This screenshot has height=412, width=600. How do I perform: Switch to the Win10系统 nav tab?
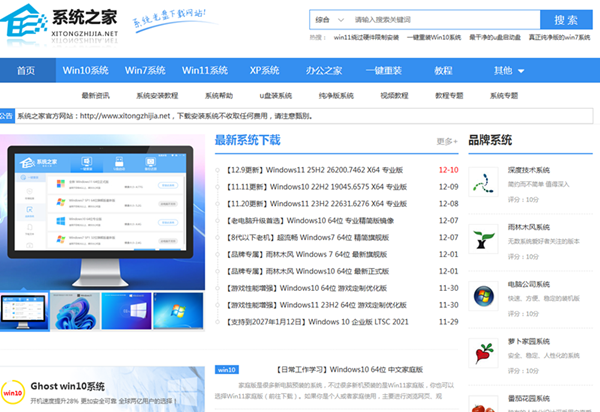[x=86, y=71]
